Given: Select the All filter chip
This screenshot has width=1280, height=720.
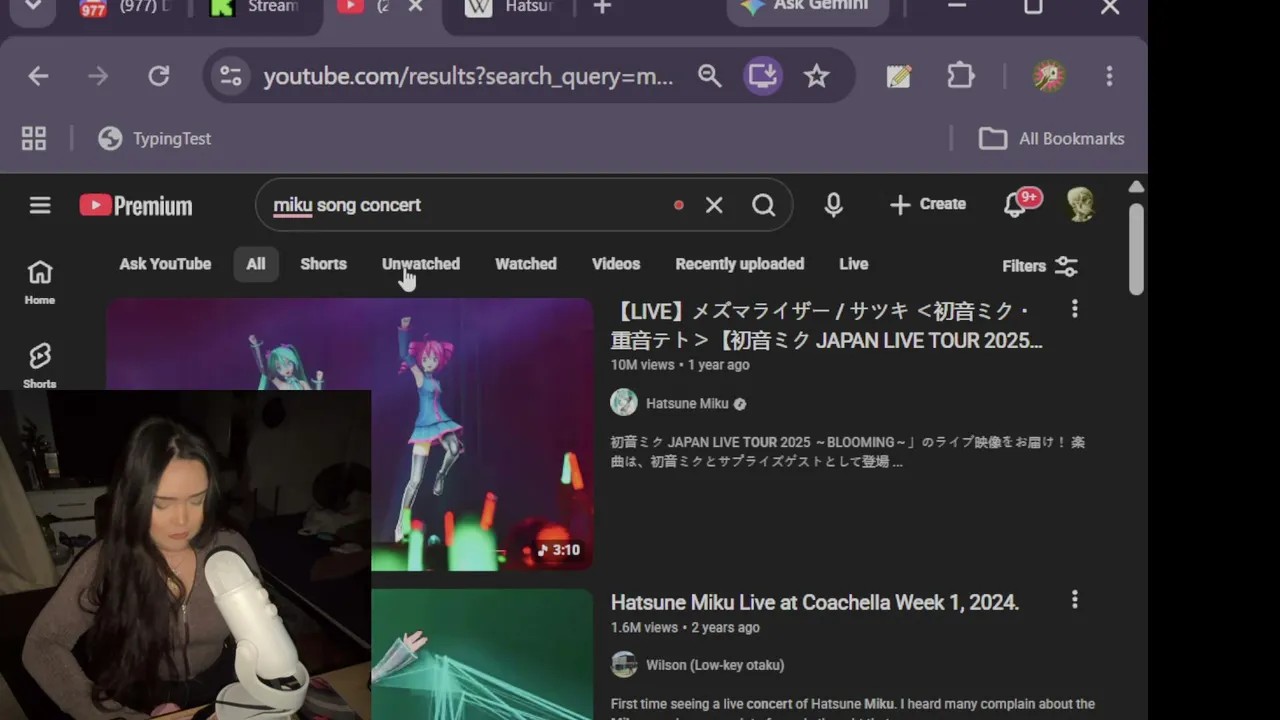Looking at the screenshot, I should (x=256, y=264).
